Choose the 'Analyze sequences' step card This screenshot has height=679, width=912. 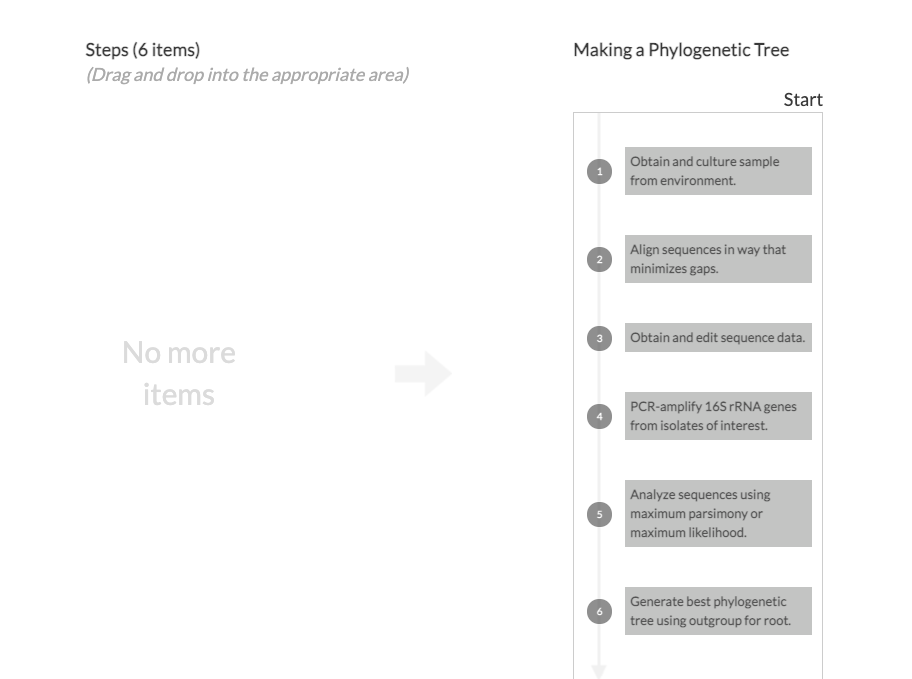coord(718,514)
